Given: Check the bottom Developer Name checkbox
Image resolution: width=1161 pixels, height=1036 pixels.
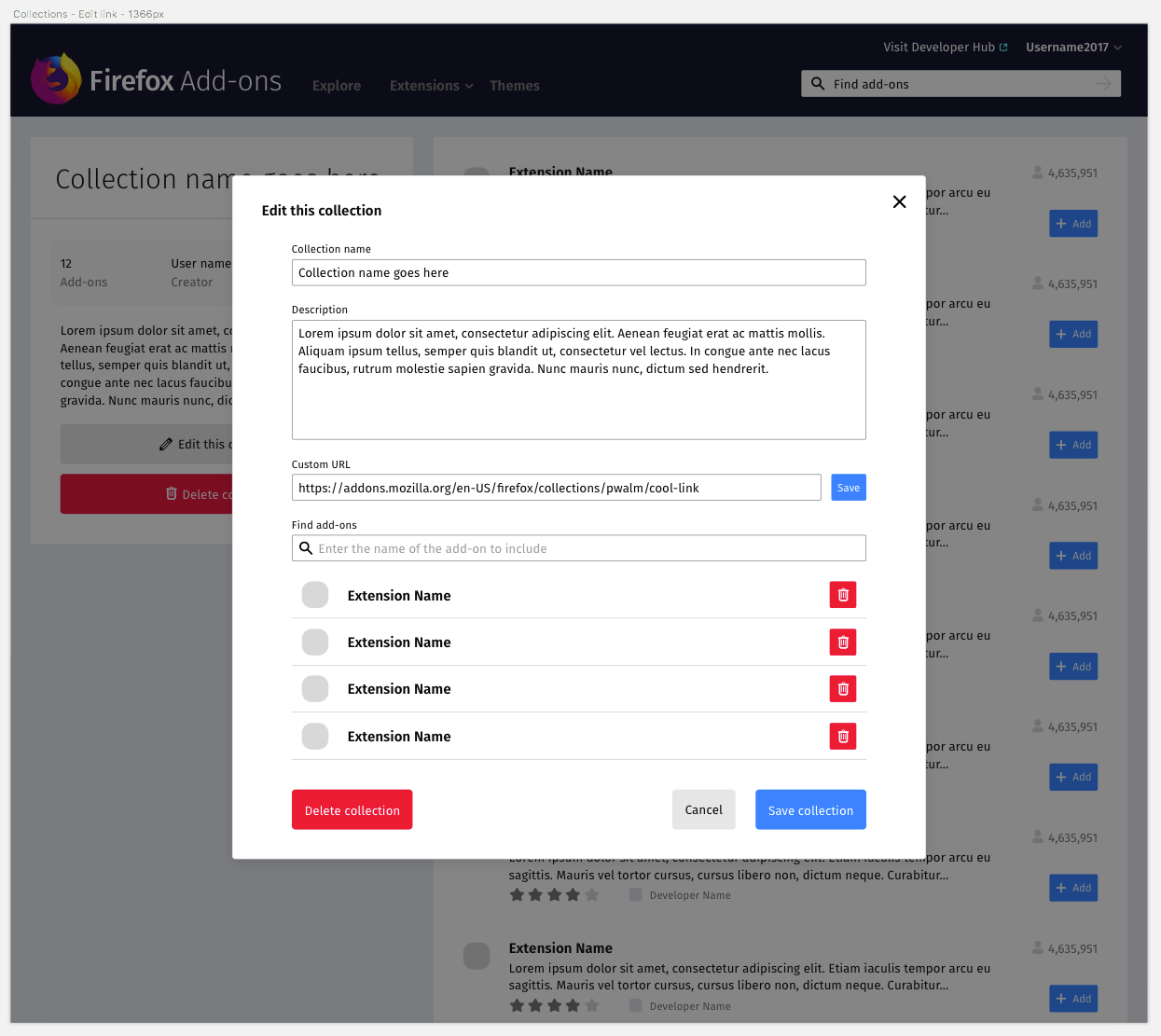Looking at the screenshot, I should click(635, 1005).
